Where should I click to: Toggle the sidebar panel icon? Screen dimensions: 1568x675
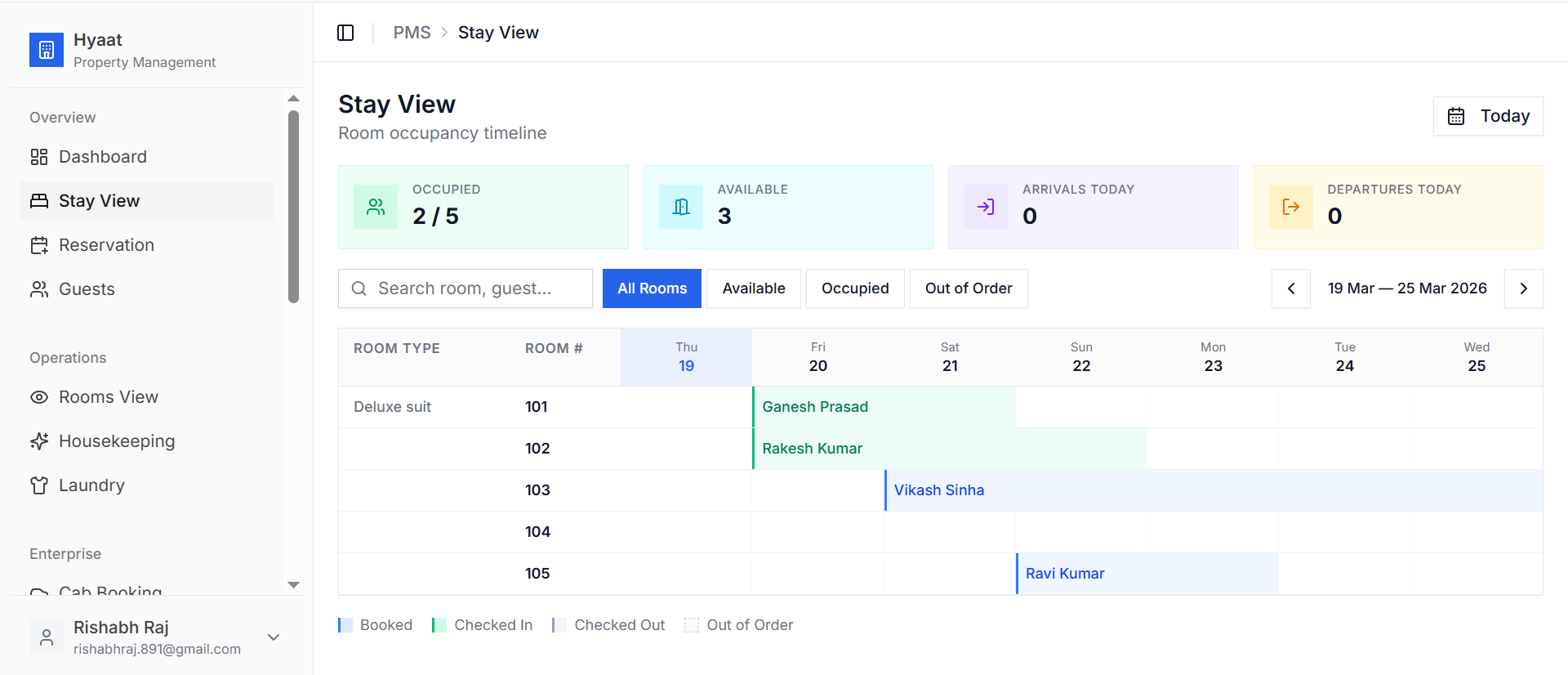(345, 33)
